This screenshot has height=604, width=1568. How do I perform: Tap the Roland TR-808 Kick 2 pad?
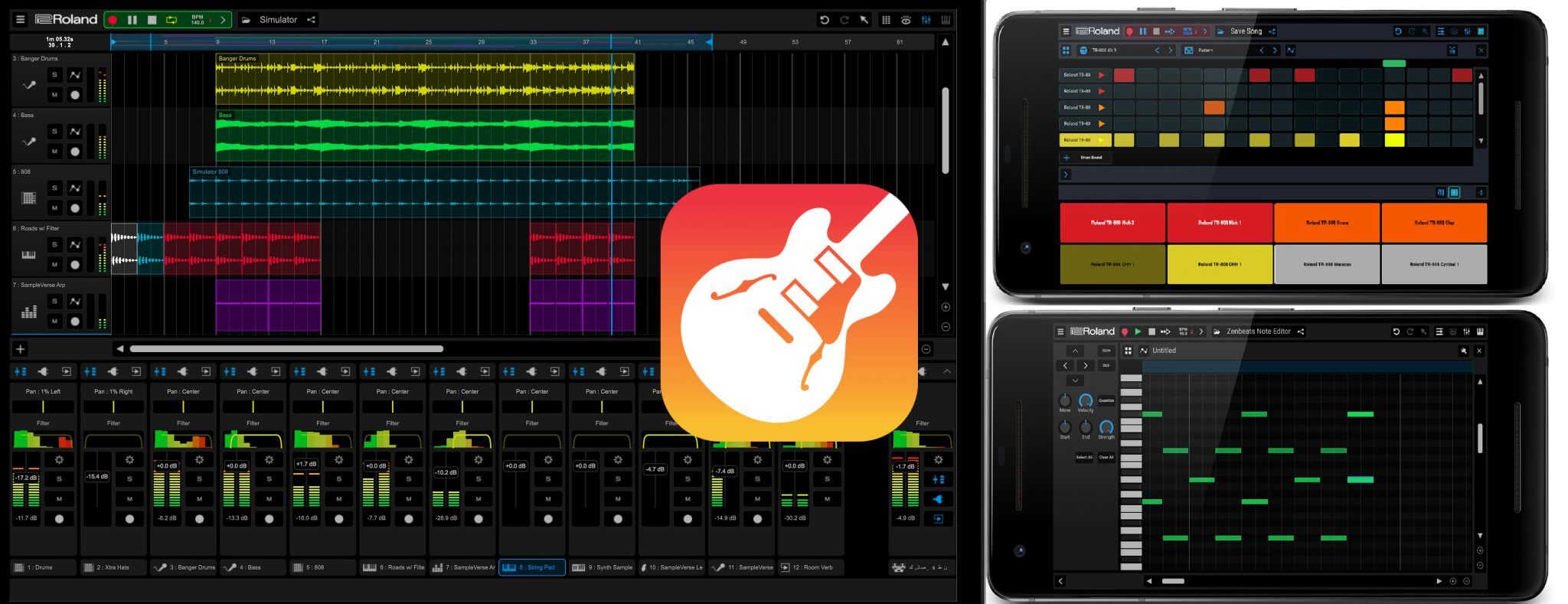(1112, 223)
